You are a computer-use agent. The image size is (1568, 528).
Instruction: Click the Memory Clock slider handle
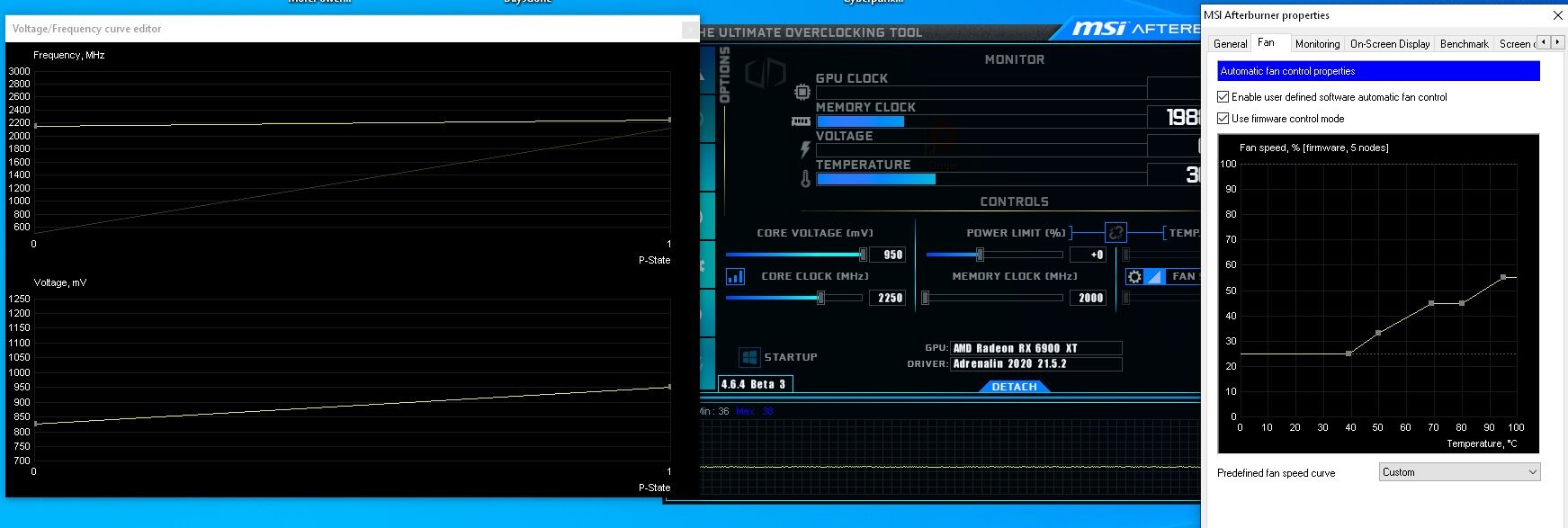925,298
